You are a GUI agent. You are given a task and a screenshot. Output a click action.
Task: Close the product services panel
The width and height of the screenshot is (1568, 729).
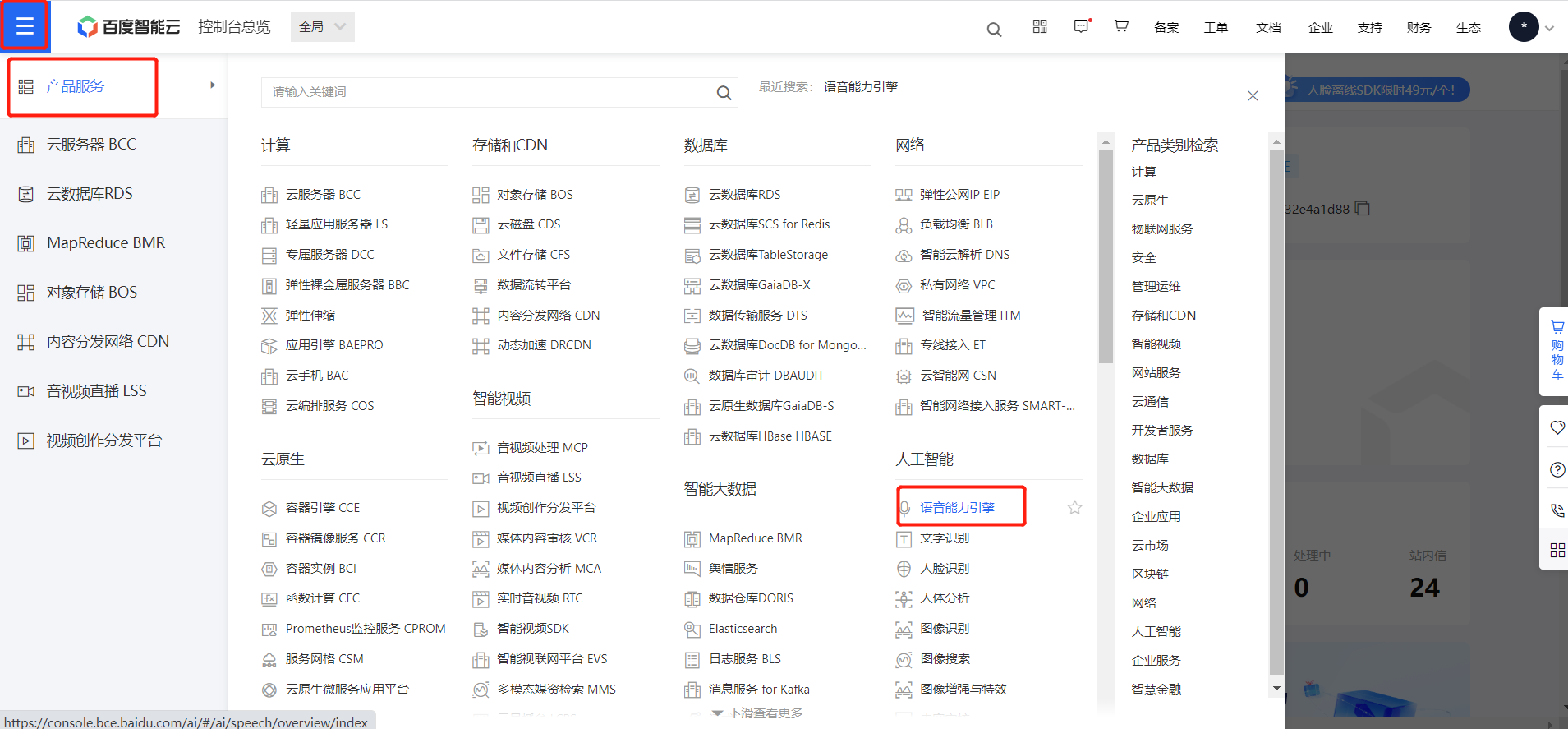click(x=1253, y=96)
